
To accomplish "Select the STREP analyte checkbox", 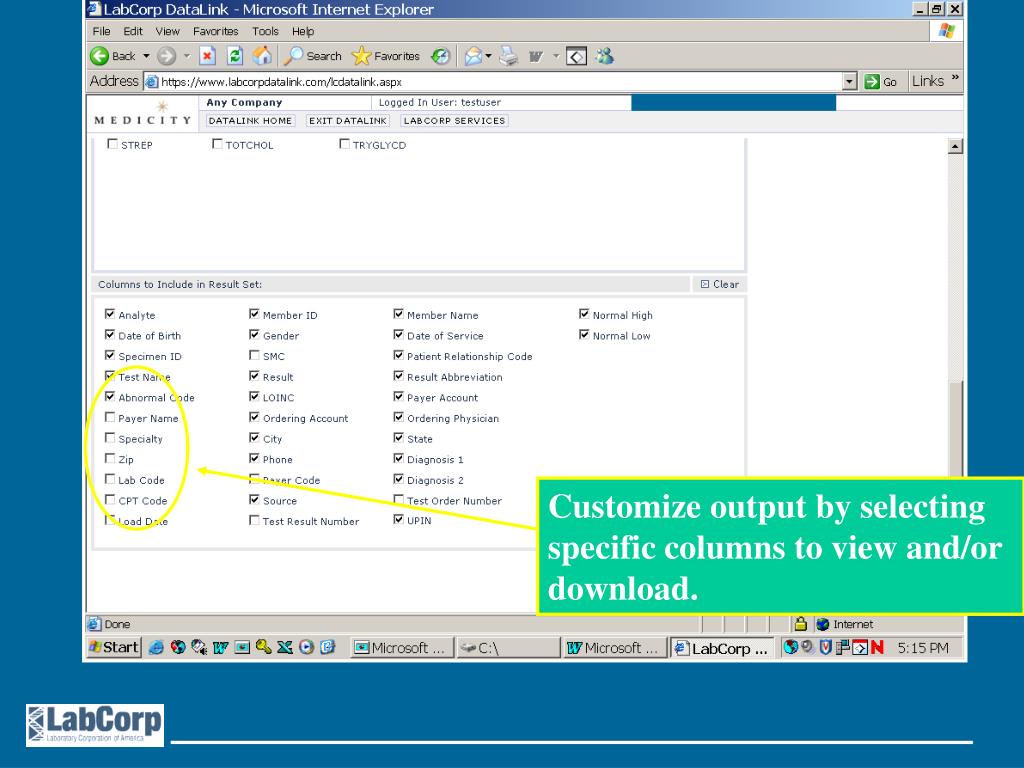I will 112,144.
